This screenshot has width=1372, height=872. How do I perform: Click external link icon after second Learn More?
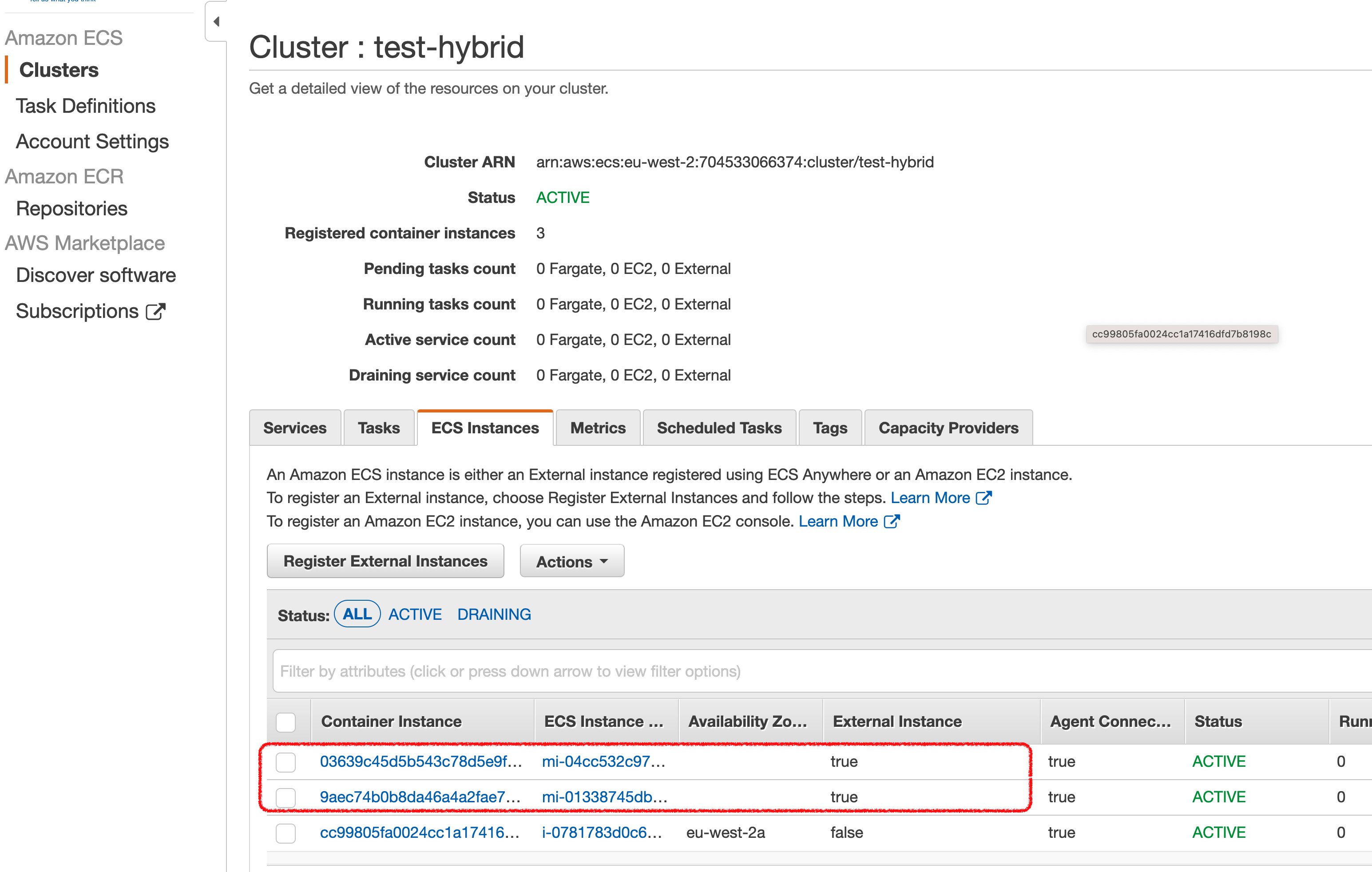coord(892,521)
